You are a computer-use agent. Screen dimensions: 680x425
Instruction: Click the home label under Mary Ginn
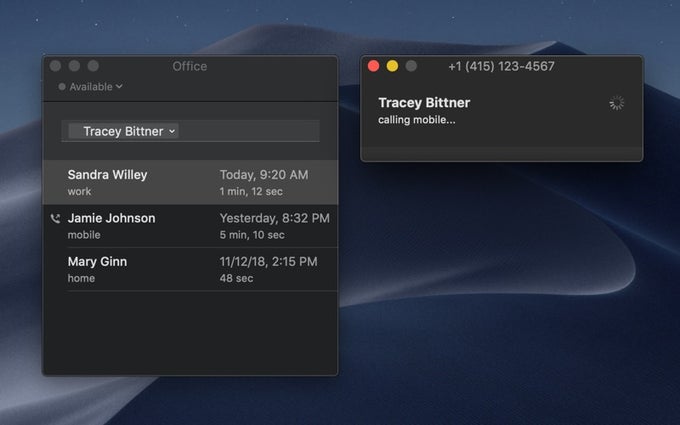pos(81,278)
